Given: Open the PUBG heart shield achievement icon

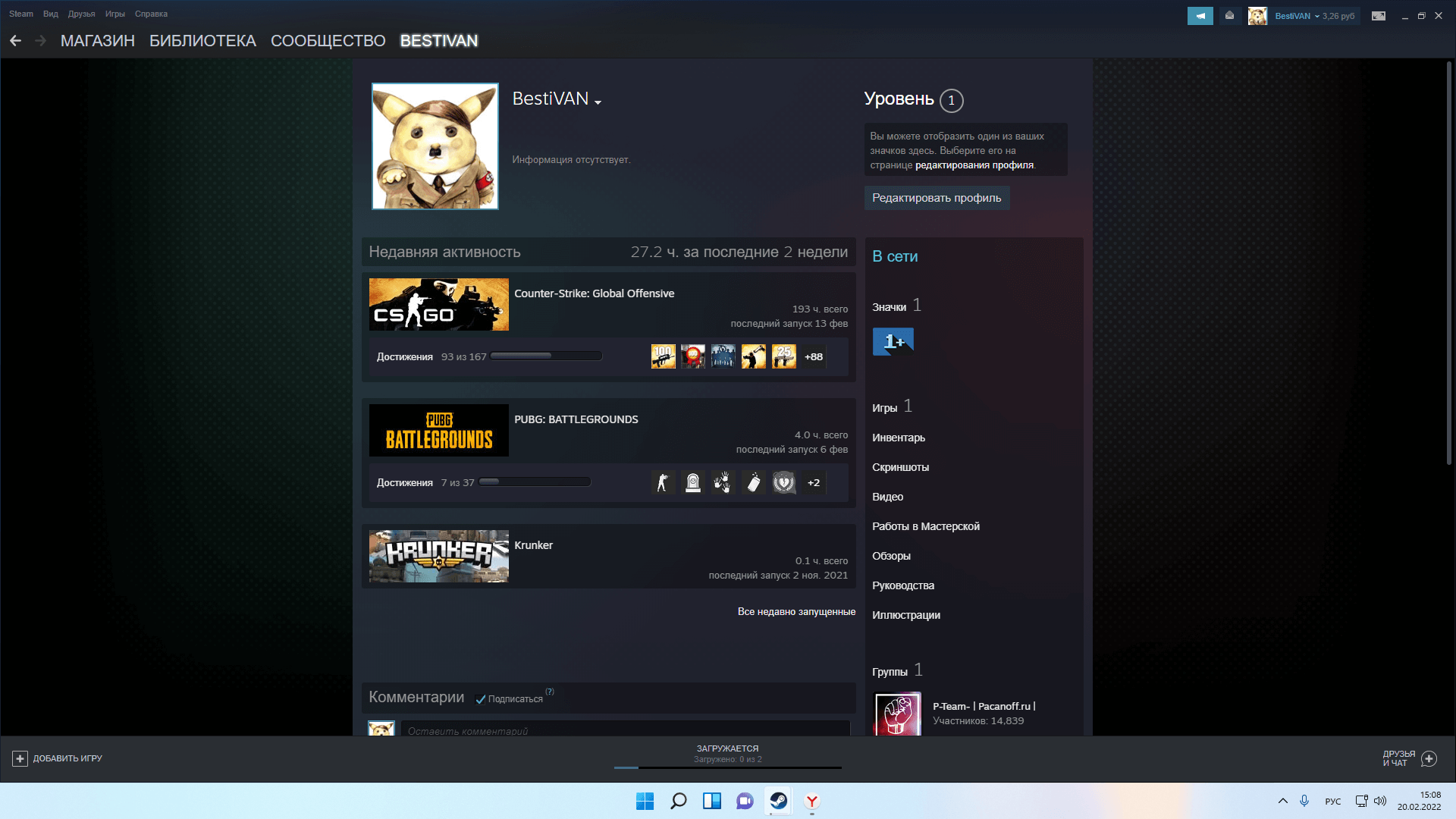Looking at the screenshot, I should [x=784, y=482].
